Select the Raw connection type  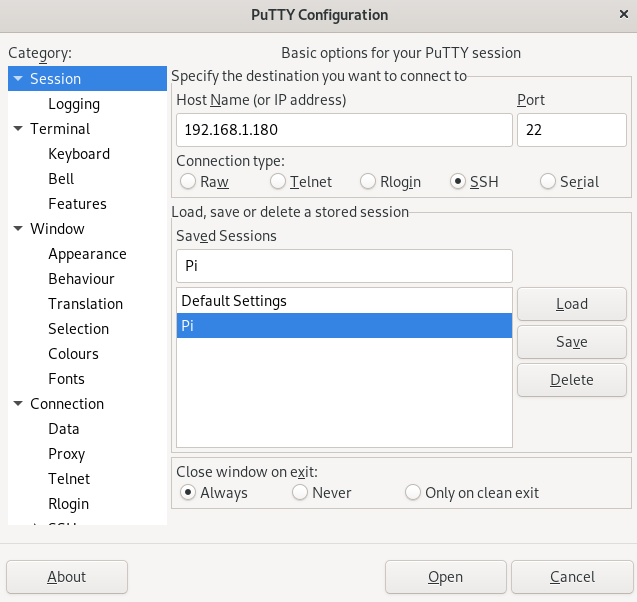[188, 181]
